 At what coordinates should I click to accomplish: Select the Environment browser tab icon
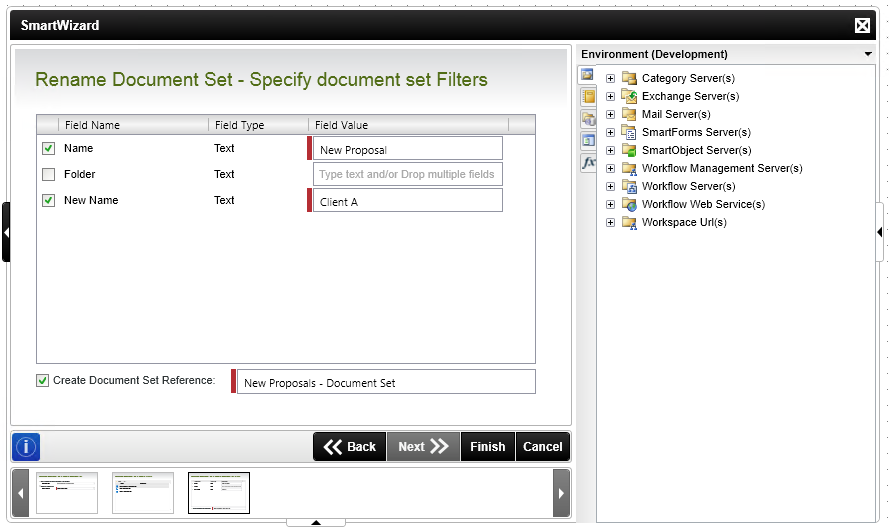(588, 75)
